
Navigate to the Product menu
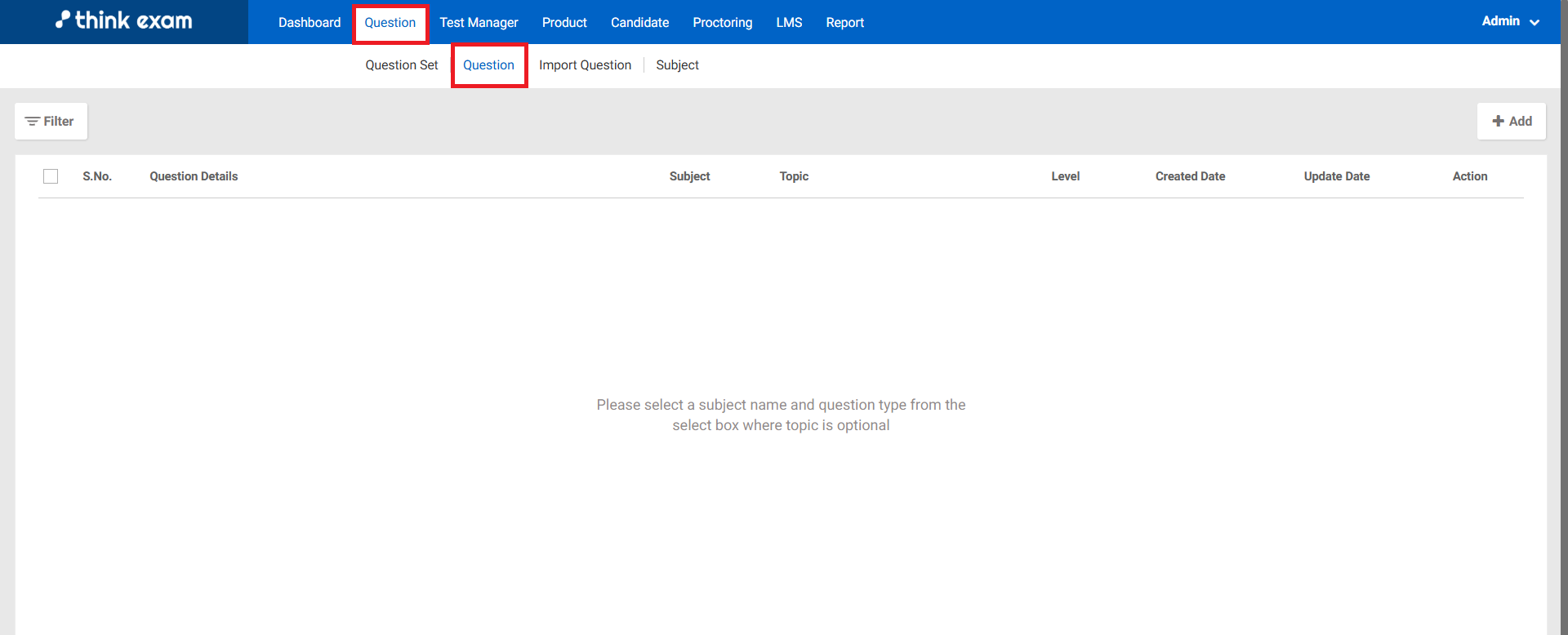click(x=564, y=23)
